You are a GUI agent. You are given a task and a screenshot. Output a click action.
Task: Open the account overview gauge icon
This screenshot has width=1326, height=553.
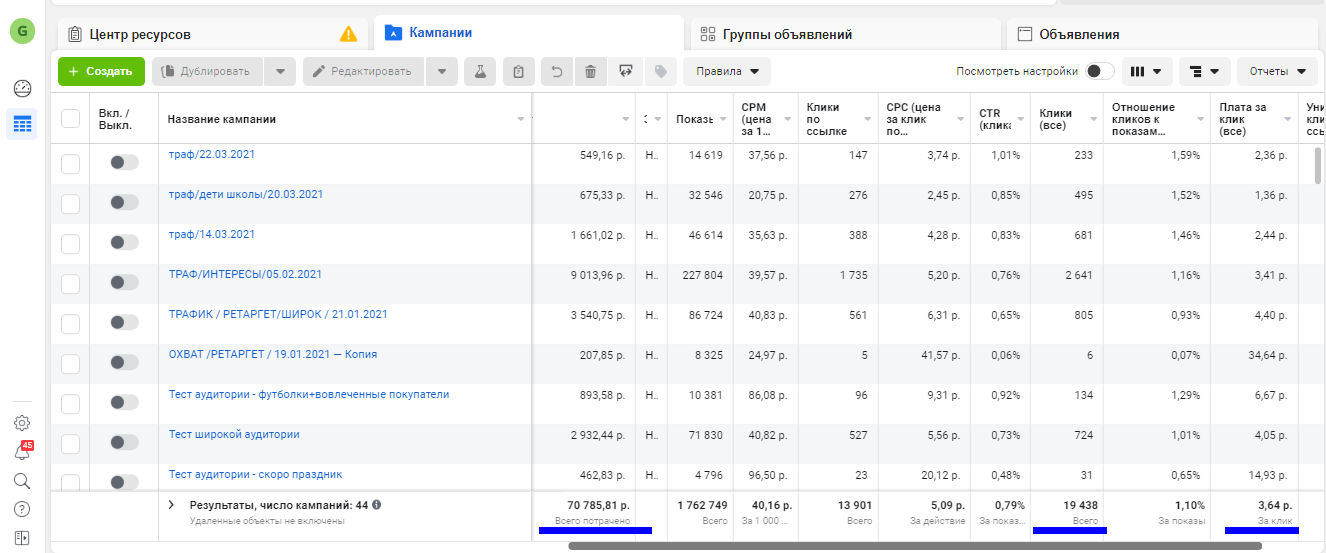22,88
